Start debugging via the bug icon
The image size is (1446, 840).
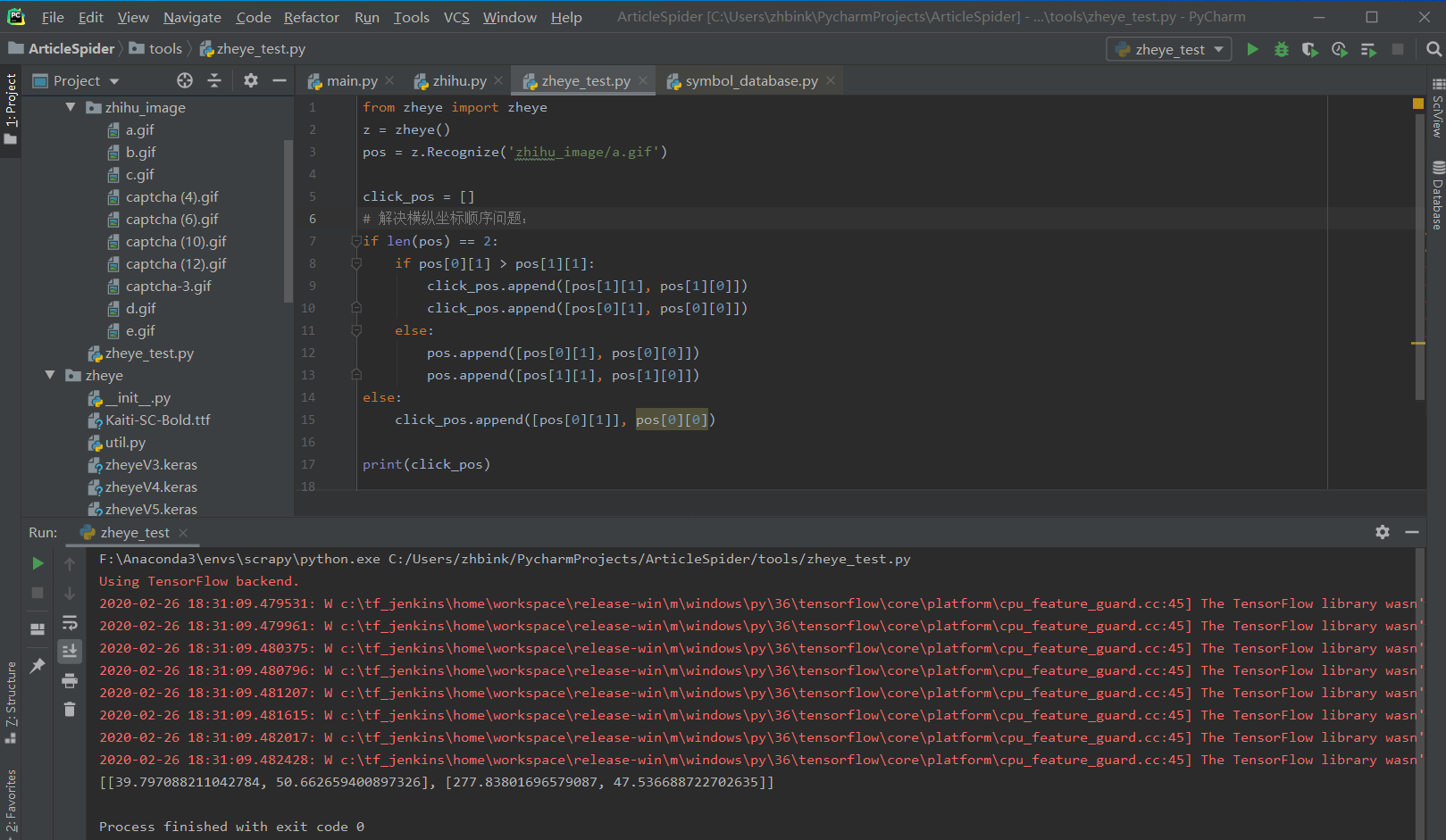[1282, 49]
